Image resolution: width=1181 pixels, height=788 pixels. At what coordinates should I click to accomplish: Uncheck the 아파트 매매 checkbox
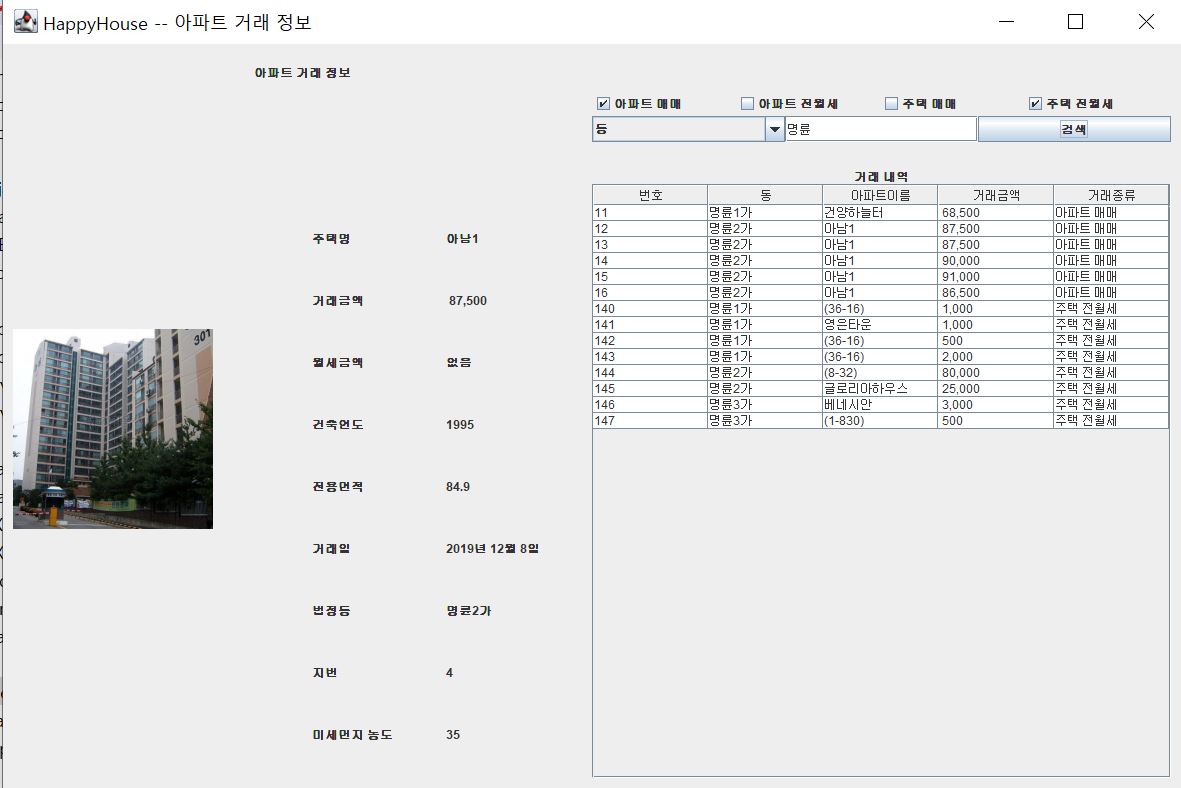click(603, 104)
